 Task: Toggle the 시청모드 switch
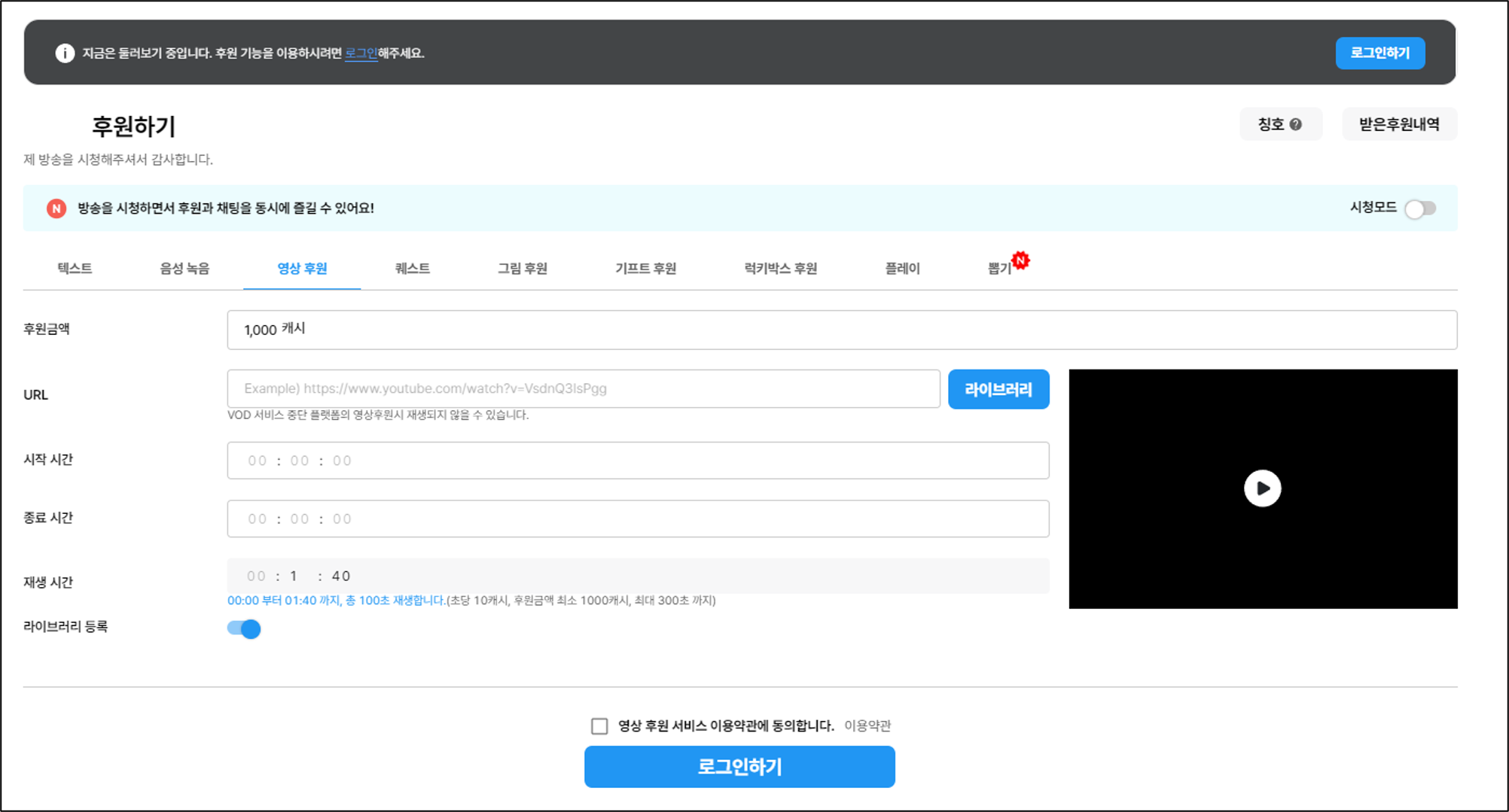point(1420,208)
